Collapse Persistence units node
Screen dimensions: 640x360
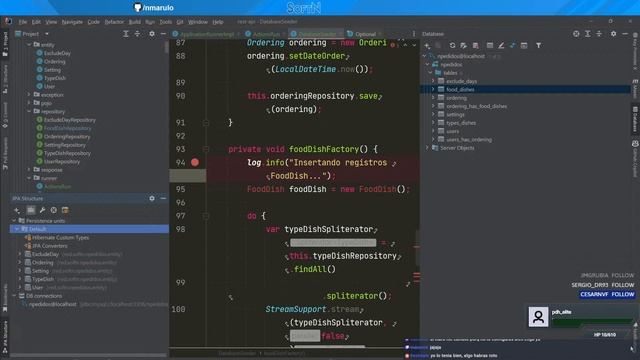click(14, 221)
